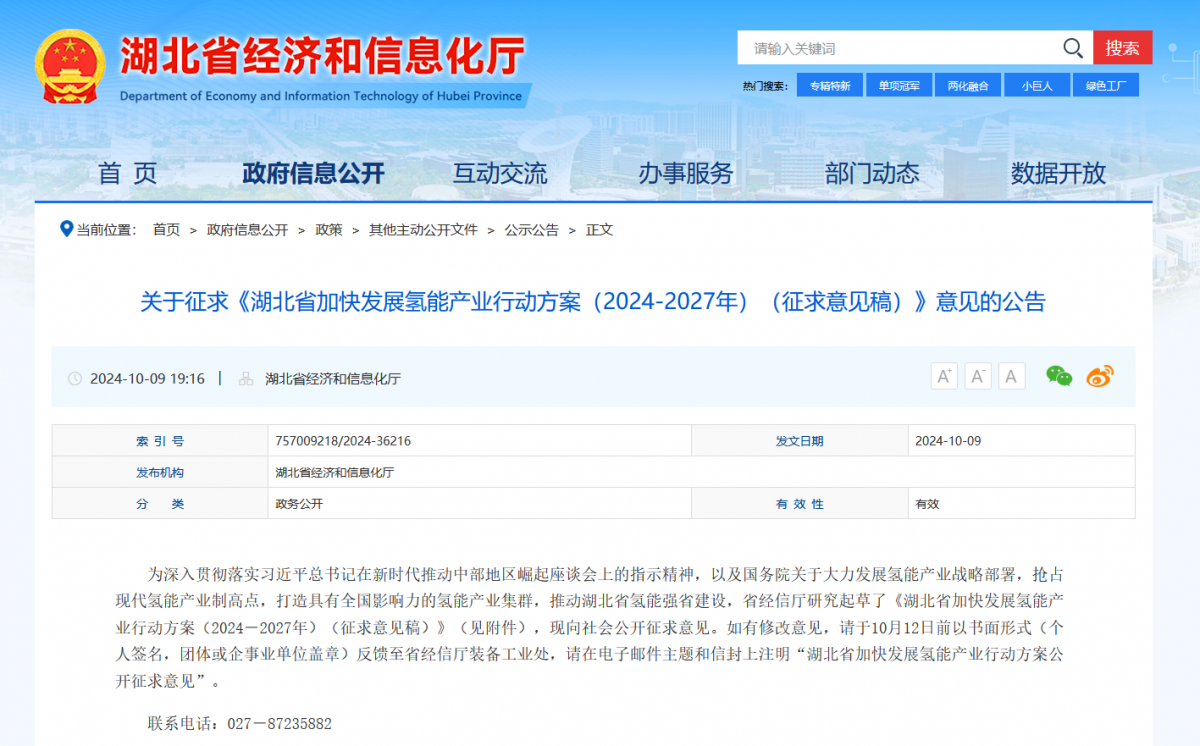This screenshot has width=1200, height=746.
Task: Click the 发文日期 value 2024-10-09
Action: 948,441
